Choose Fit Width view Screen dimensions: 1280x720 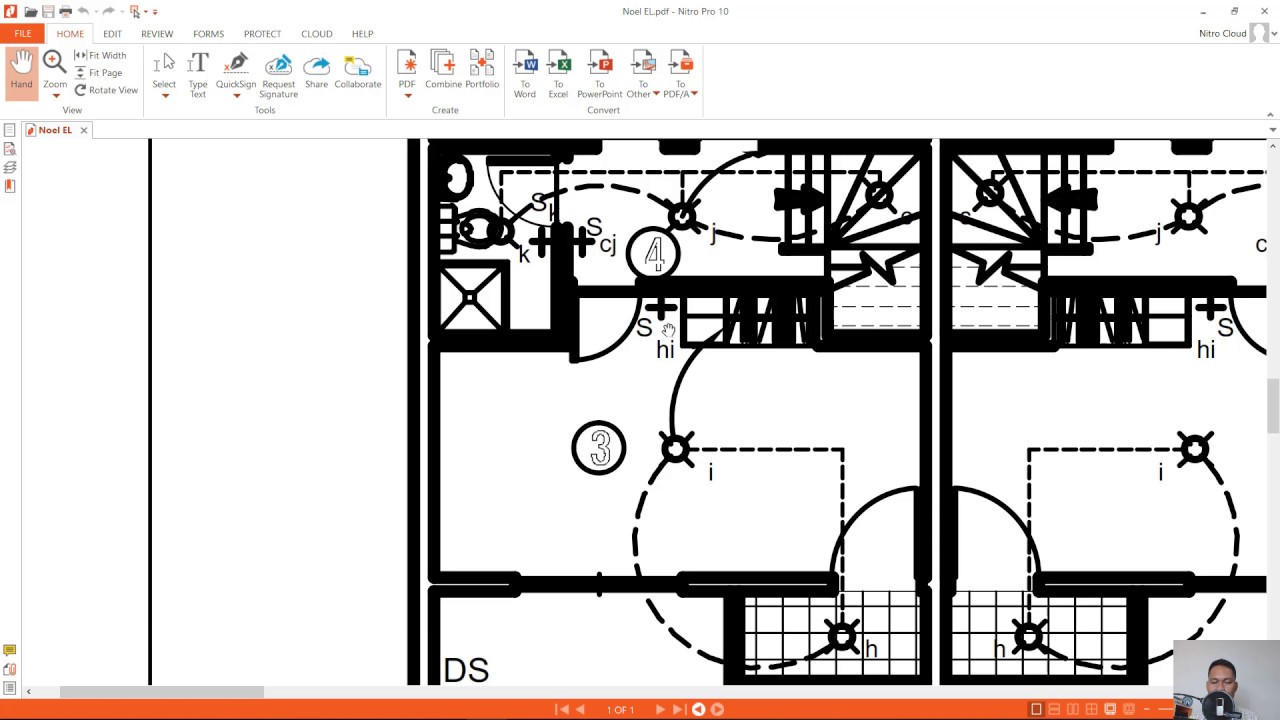click(100, 55)
